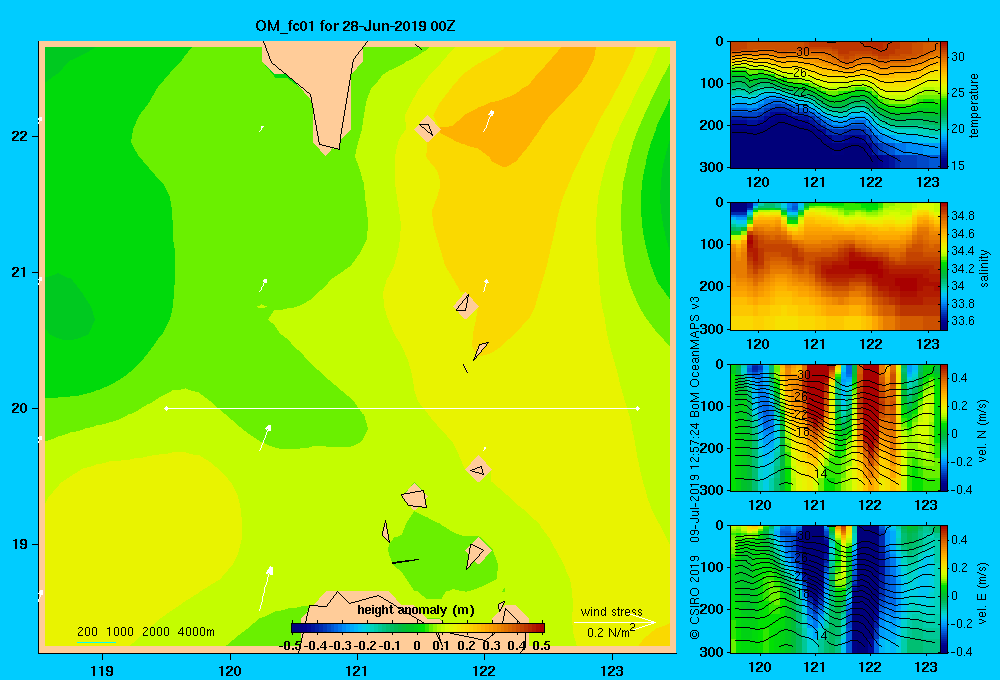Click longitude label 122 below main map
Viewport: 1000px width, 680px height.
484,671
